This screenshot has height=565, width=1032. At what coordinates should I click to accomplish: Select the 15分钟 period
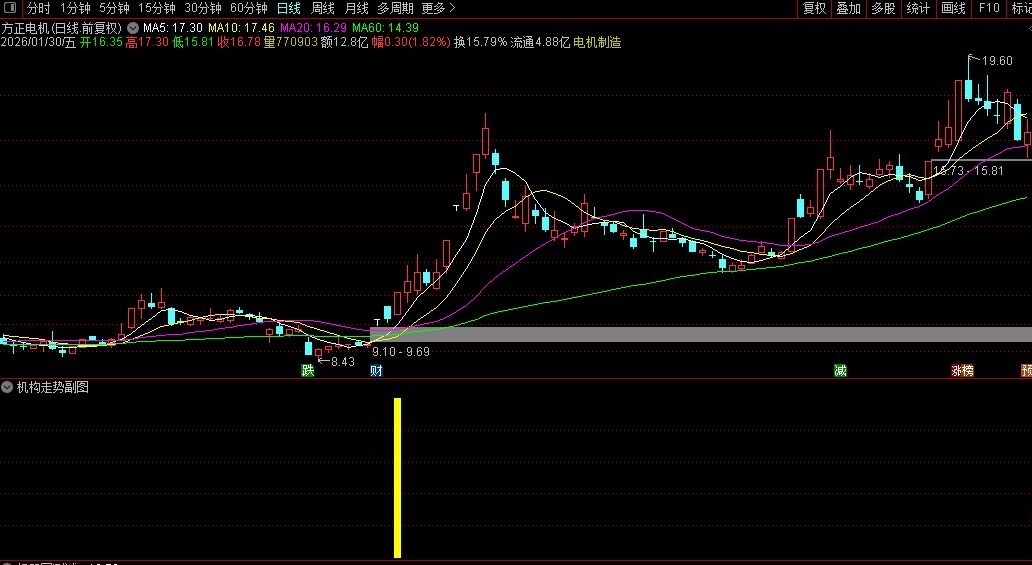point(157,8)
